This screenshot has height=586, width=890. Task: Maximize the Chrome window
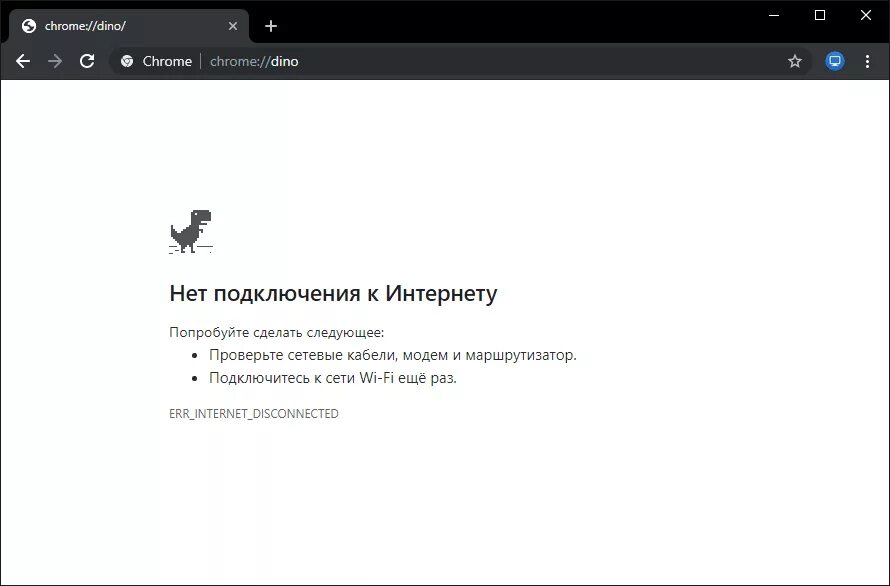point(819,15)
